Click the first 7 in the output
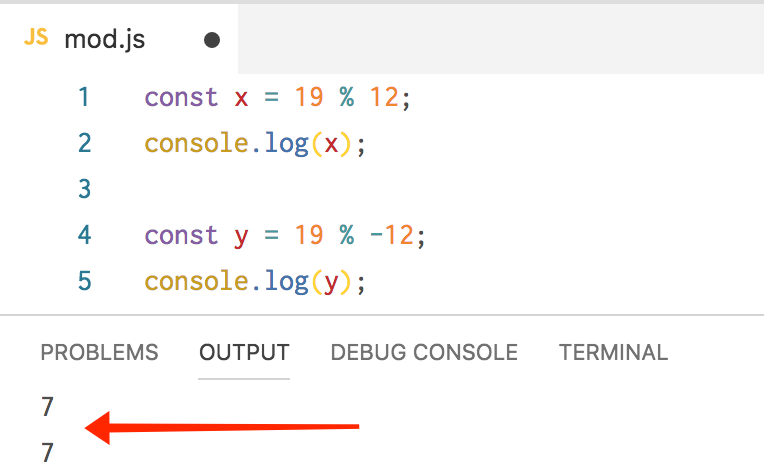Viewport: 764px width, 472px height. tap(47, 406)
